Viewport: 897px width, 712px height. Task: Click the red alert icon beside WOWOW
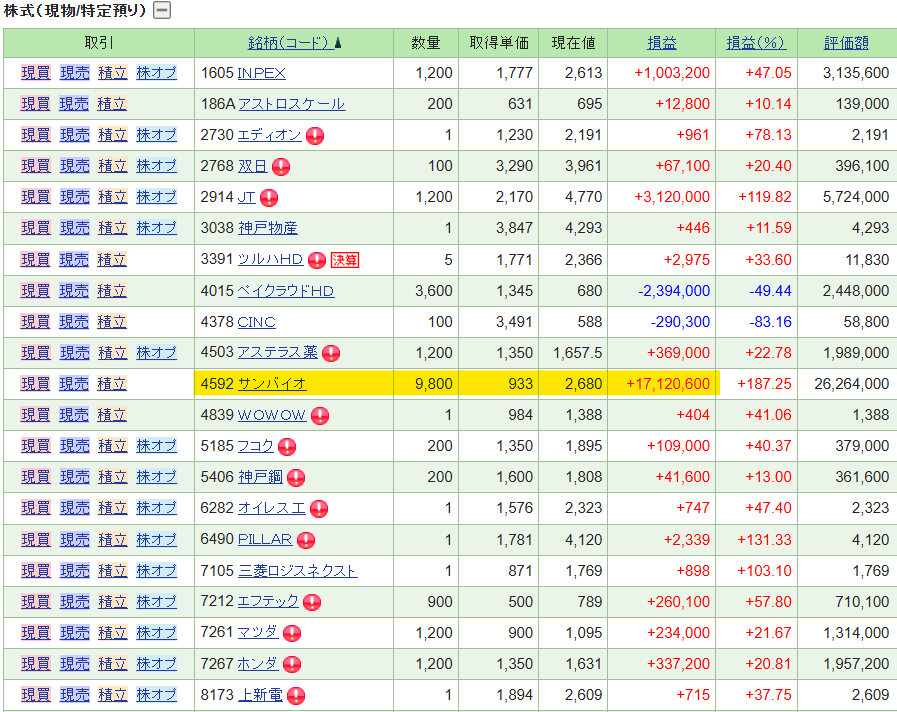coord(320,415)
